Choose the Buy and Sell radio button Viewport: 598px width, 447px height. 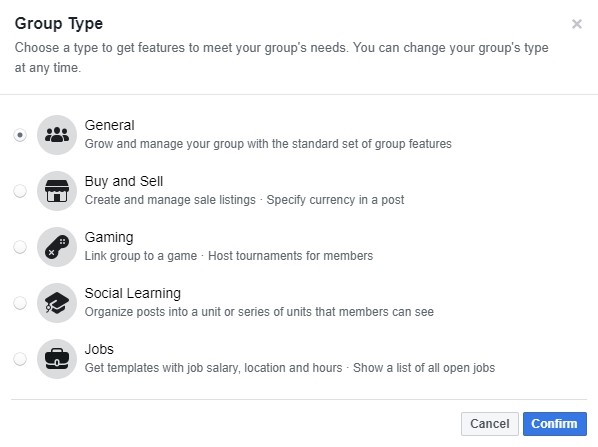20,191
